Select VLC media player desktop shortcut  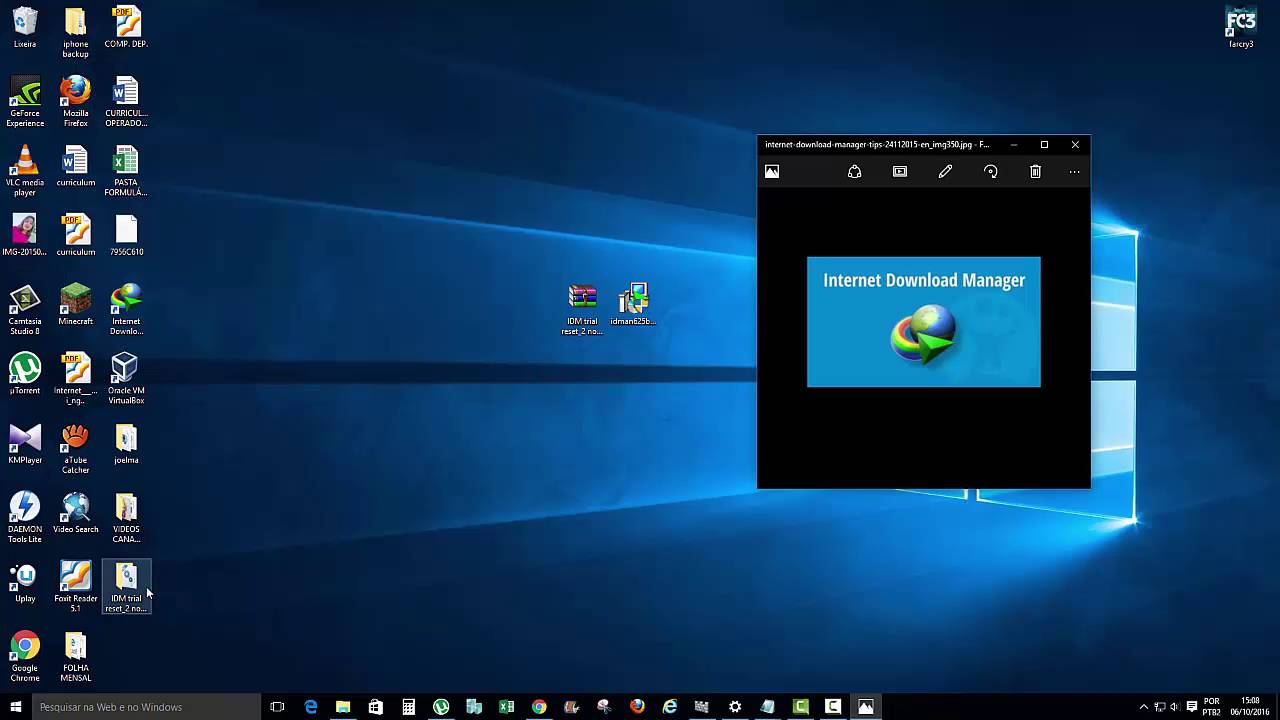tap(25, 171)
